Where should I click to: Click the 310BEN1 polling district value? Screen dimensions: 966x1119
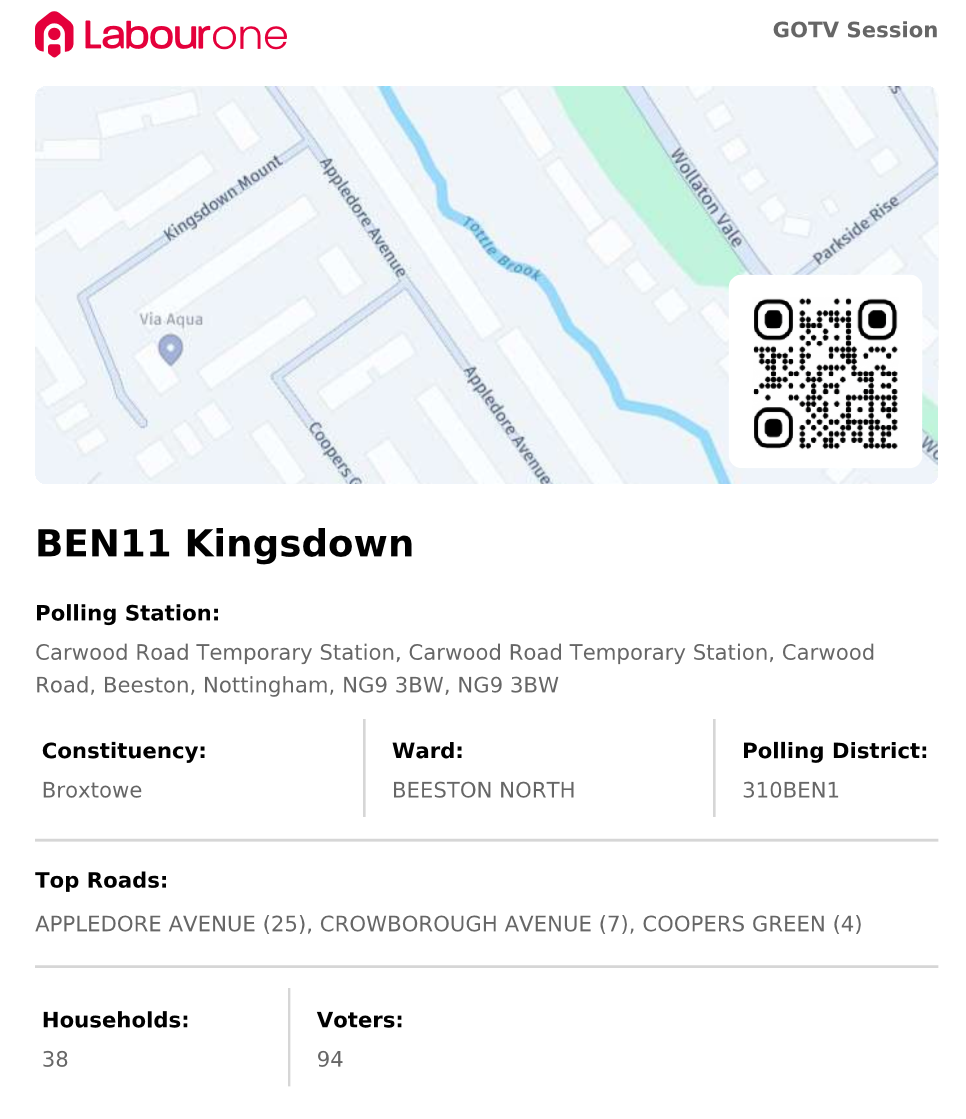click(790, 790)
